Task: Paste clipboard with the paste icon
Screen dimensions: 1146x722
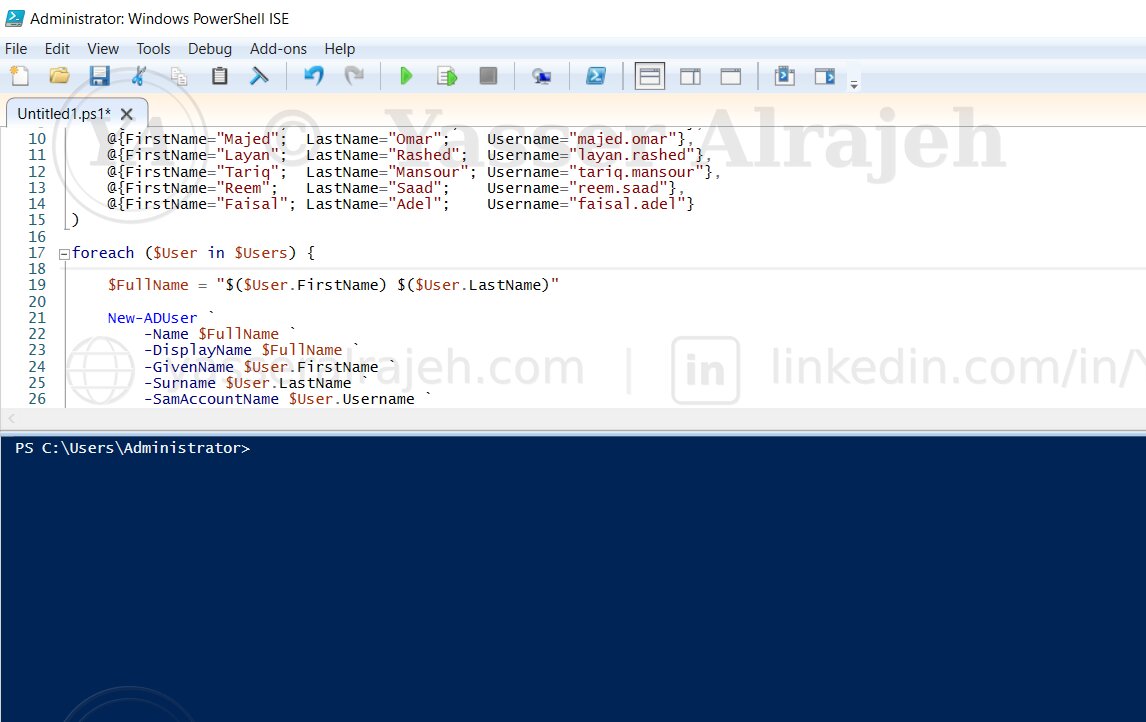Action: click(219, 76)
